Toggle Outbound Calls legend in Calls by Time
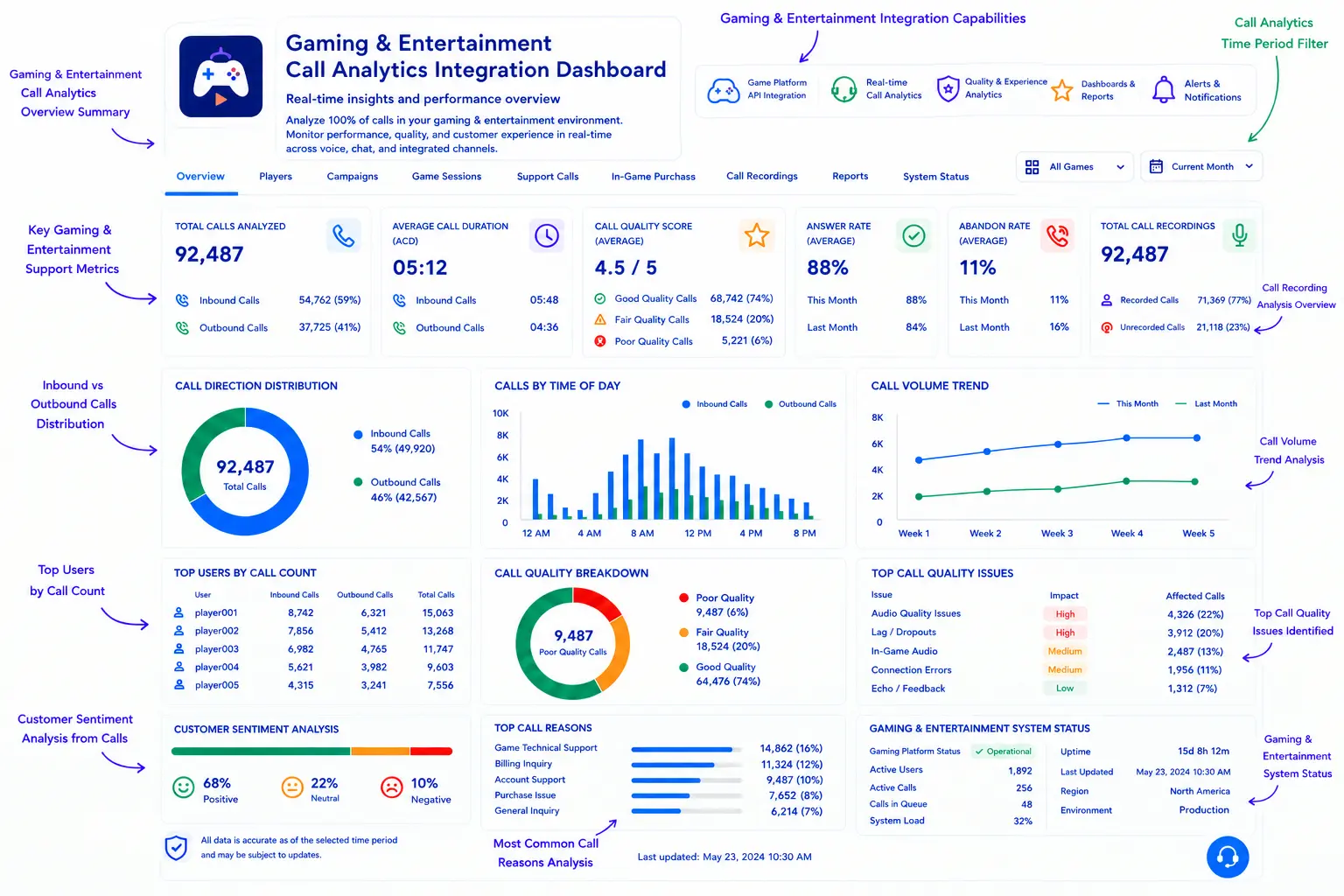This screenshot has width=1344, height=896. (x=801, y=404)
